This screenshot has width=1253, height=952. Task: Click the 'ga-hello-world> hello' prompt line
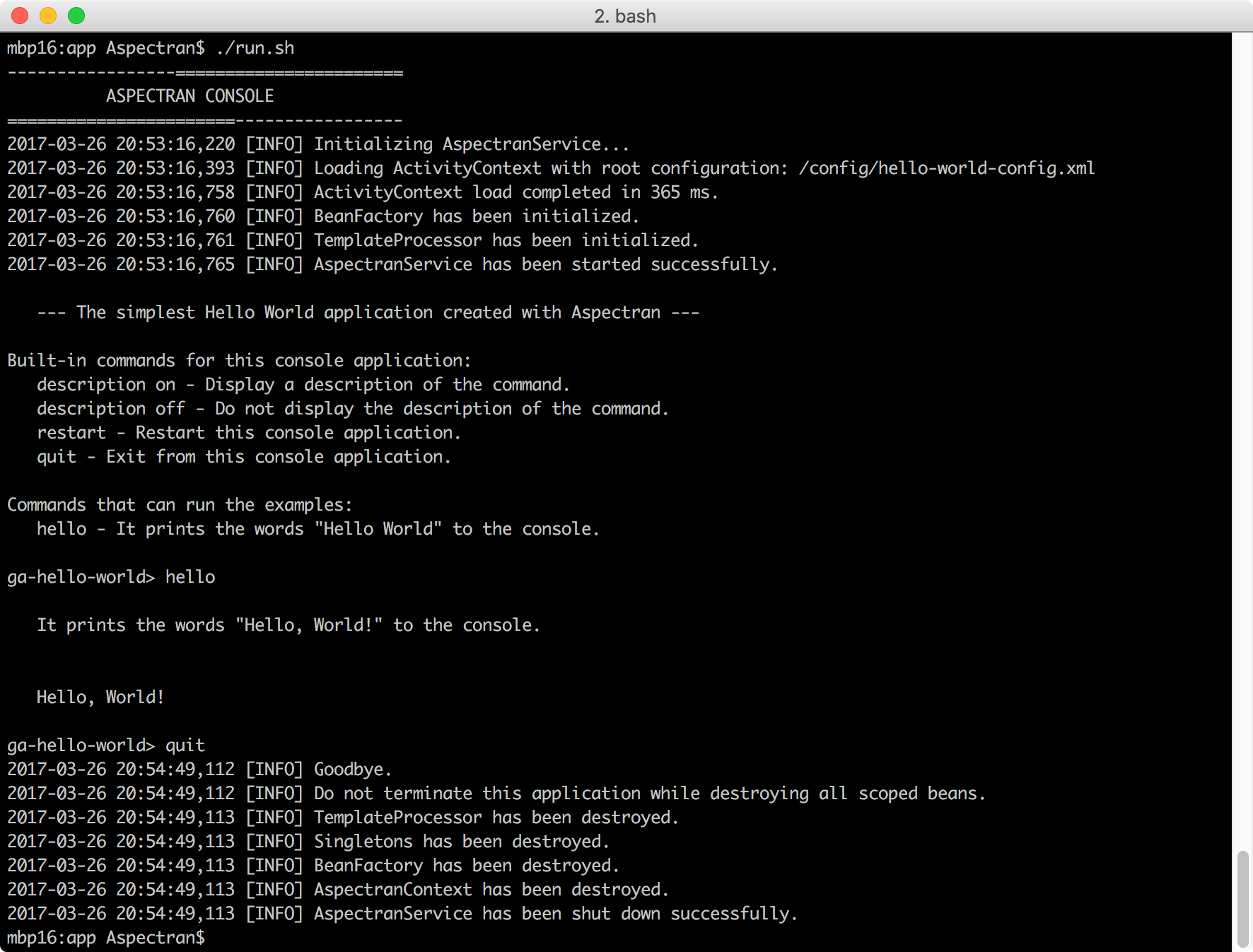111,577
